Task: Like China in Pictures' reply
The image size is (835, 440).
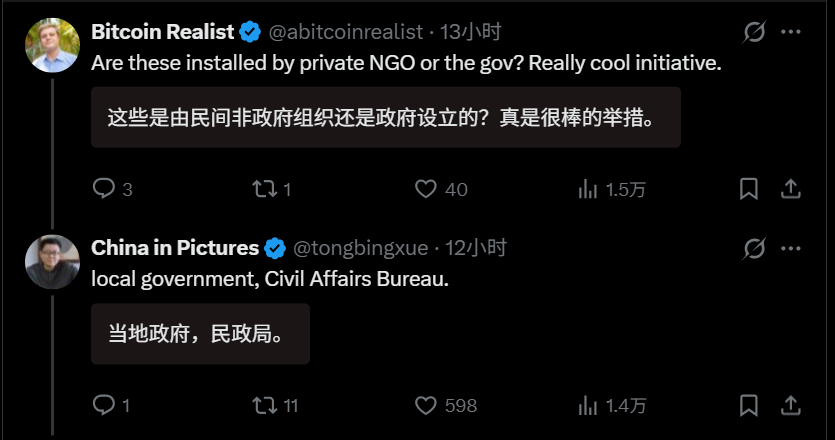Action: pos(427,405)
